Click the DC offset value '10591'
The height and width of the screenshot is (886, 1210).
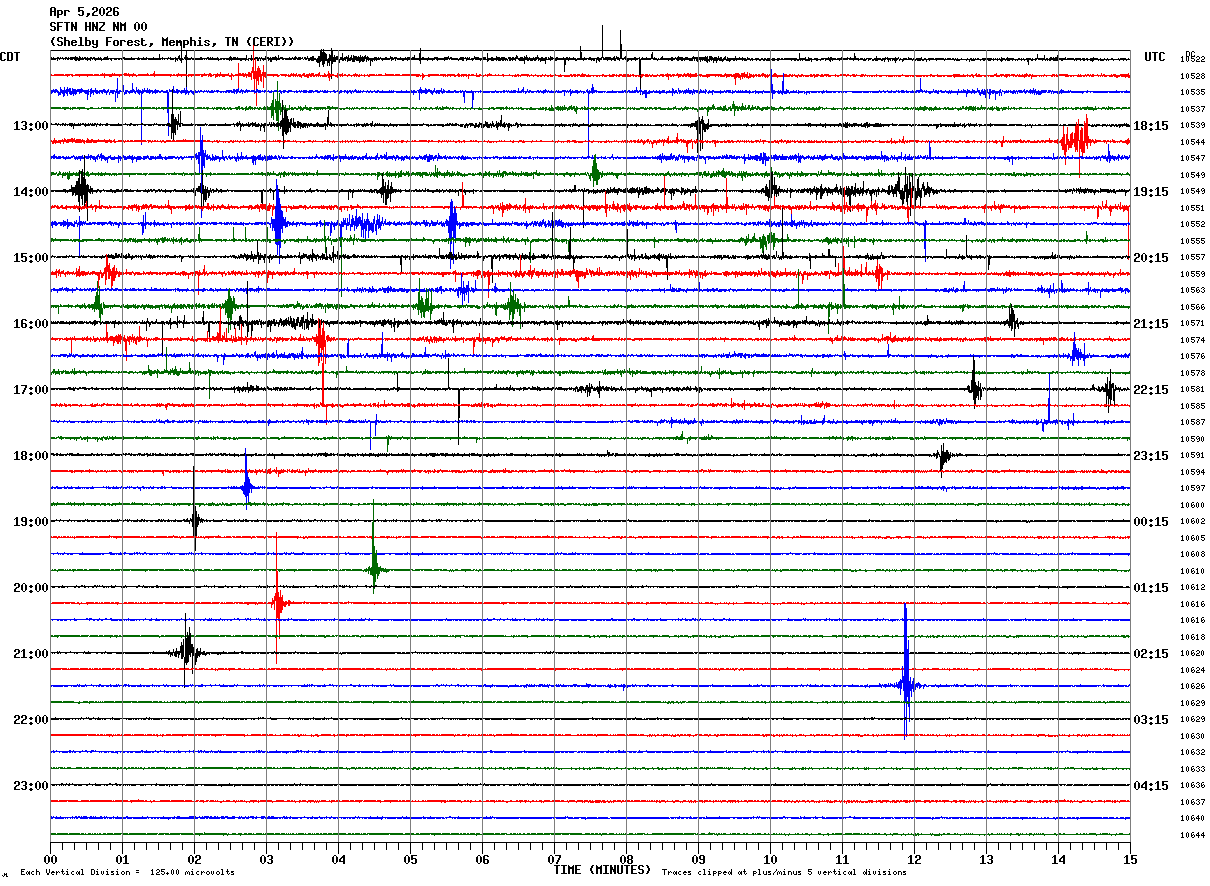click(1192, 455)
